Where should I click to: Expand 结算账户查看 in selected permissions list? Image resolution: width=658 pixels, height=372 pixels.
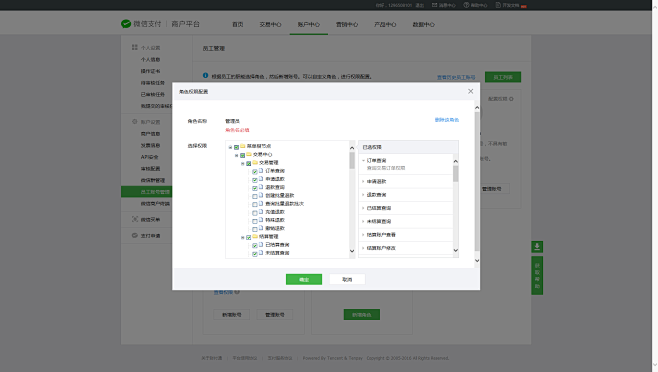[x=363, y=235]
